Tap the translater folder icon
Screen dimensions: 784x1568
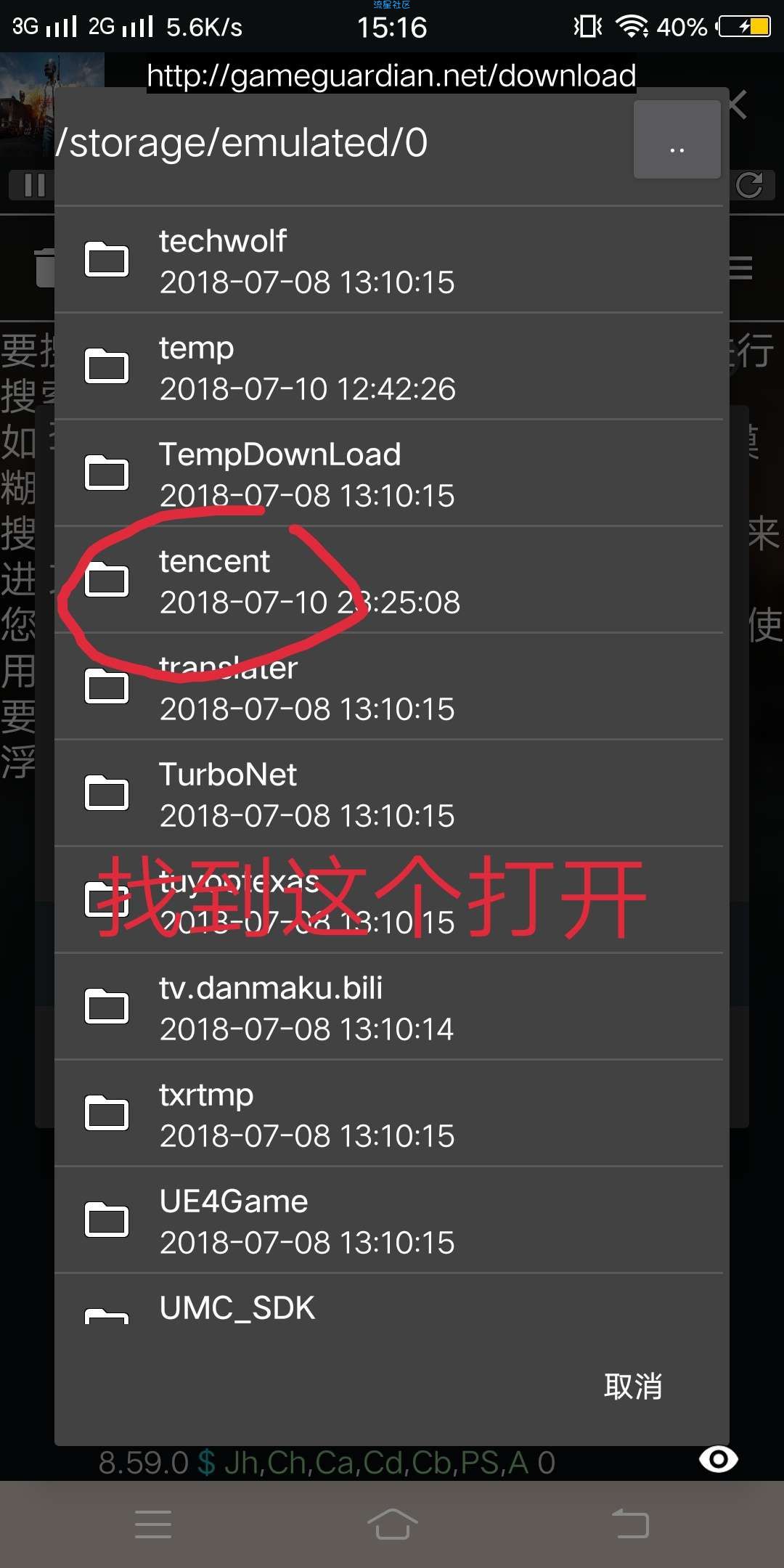point(107,686)
